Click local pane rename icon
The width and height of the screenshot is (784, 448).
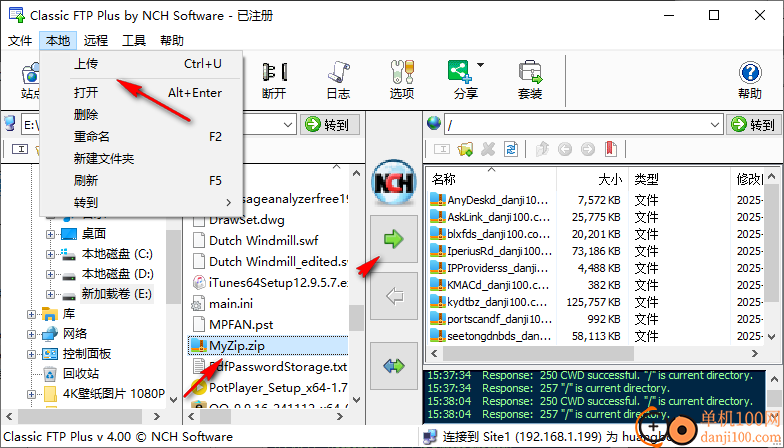pos(20,149)
